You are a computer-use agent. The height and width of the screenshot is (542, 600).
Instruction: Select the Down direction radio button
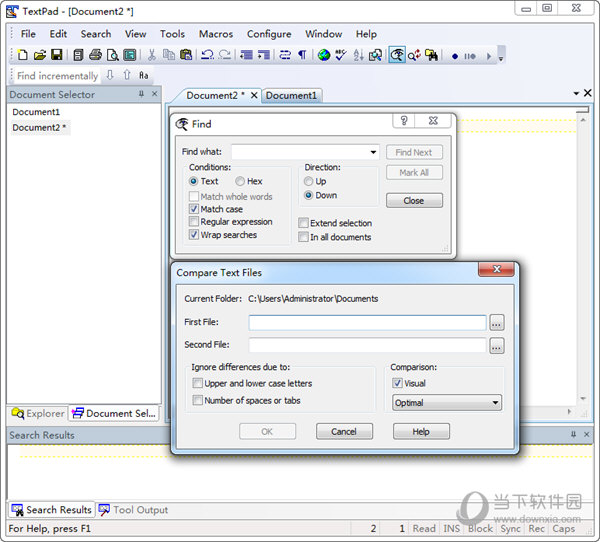(308, 195)
